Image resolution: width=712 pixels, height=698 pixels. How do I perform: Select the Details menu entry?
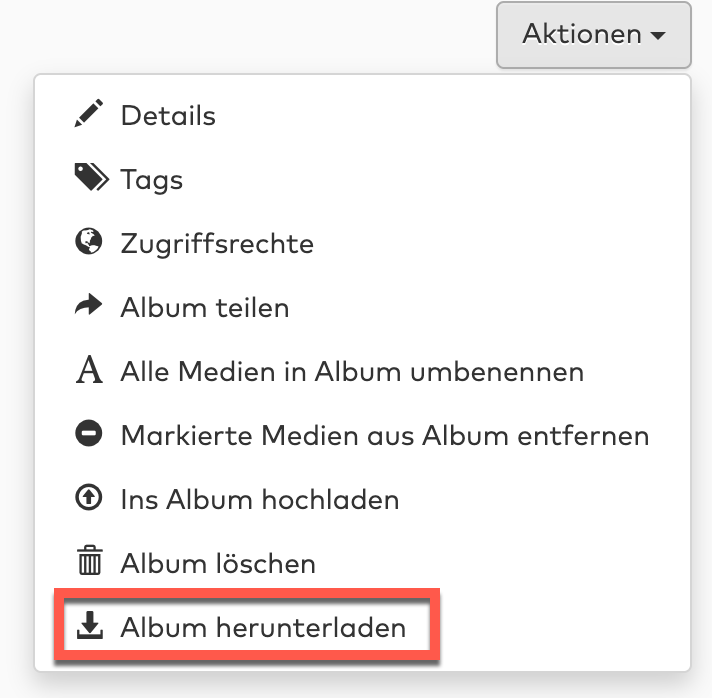pyautogui.click(x=168, y=116)
